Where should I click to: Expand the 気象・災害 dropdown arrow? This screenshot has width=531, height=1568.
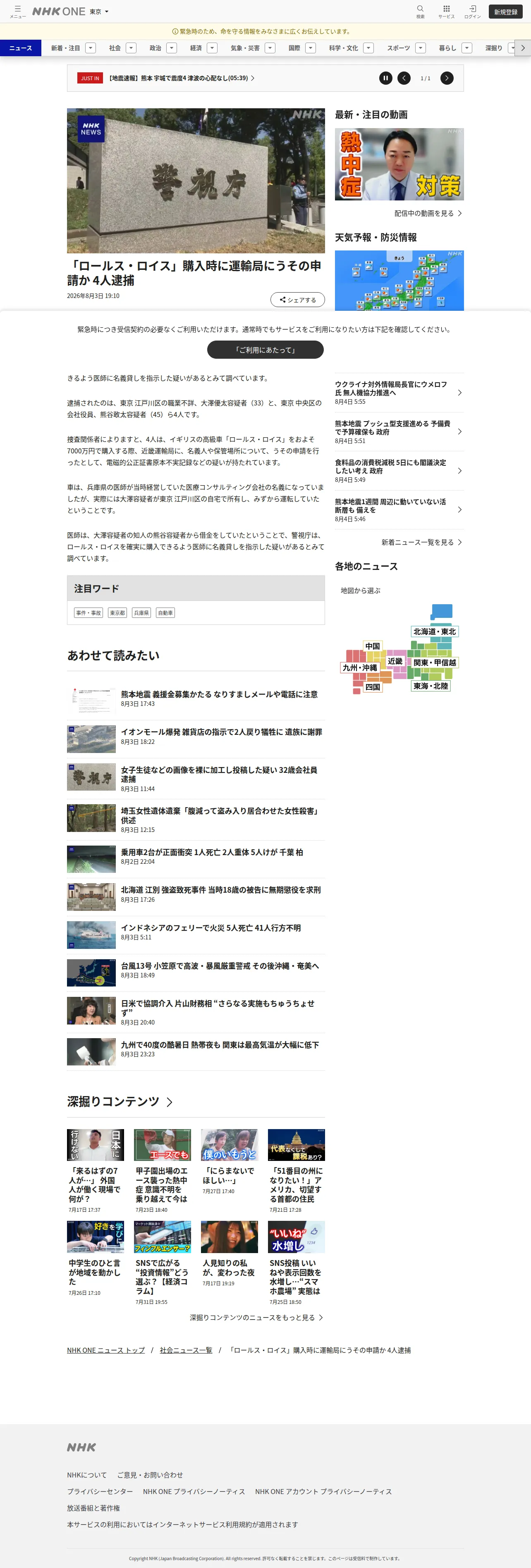pyautogui.click(x=270, y=48)
